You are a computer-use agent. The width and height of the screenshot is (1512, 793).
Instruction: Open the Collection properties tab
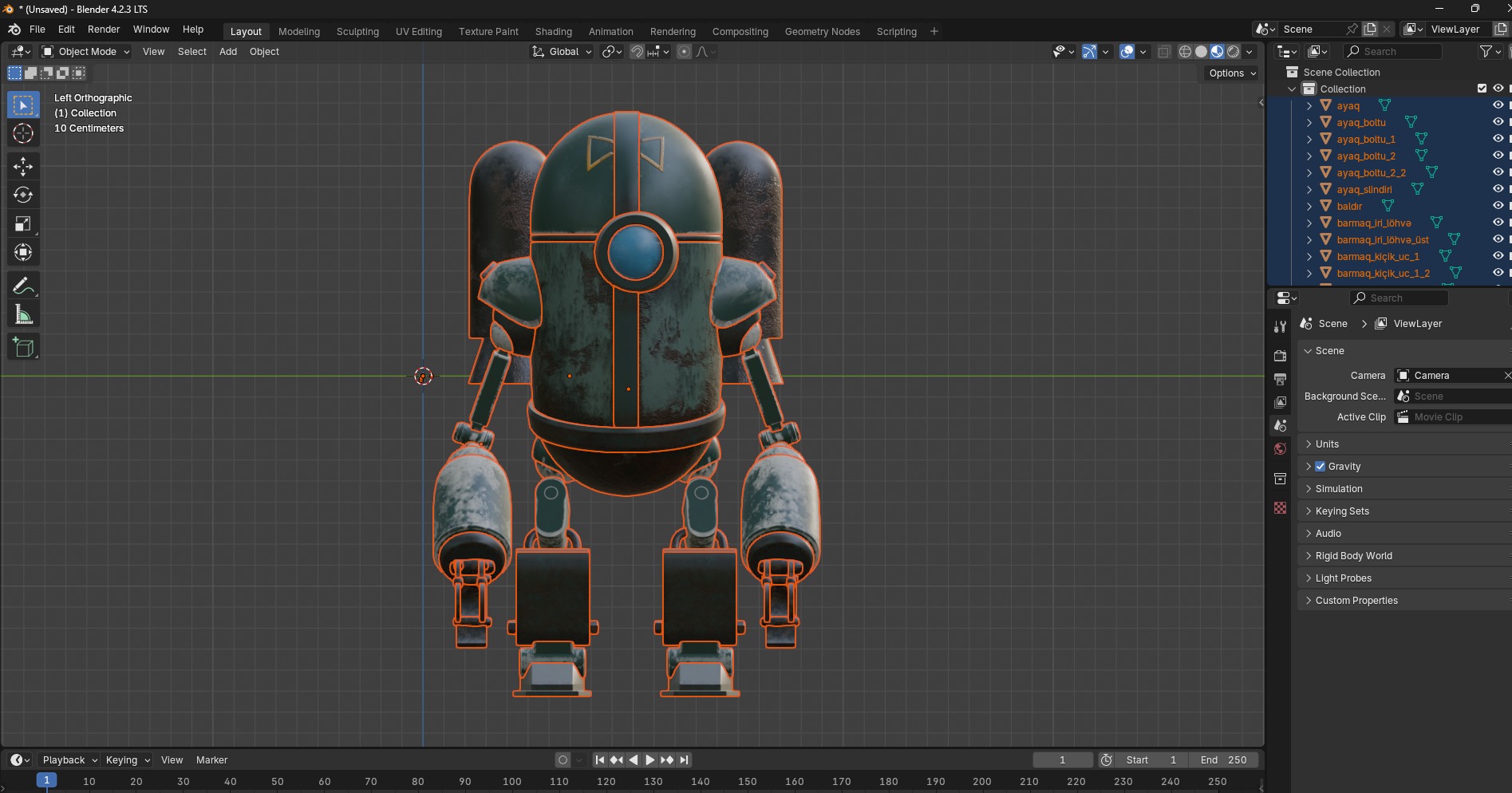[1280, 479]
